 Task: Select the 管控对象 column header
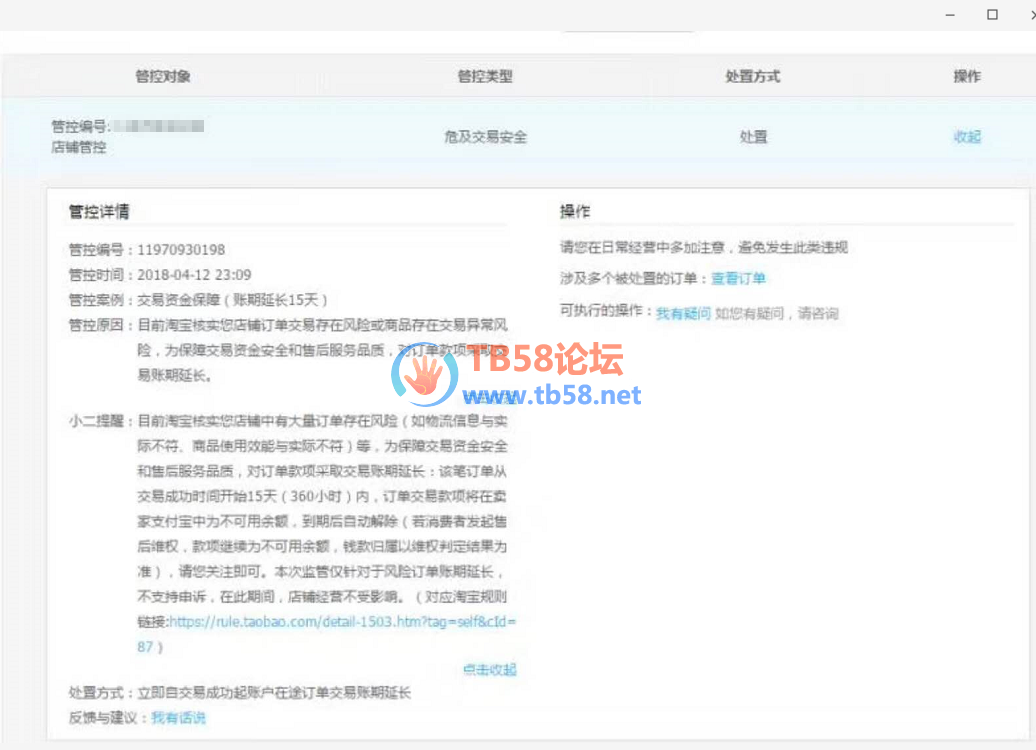click(163, 77)
